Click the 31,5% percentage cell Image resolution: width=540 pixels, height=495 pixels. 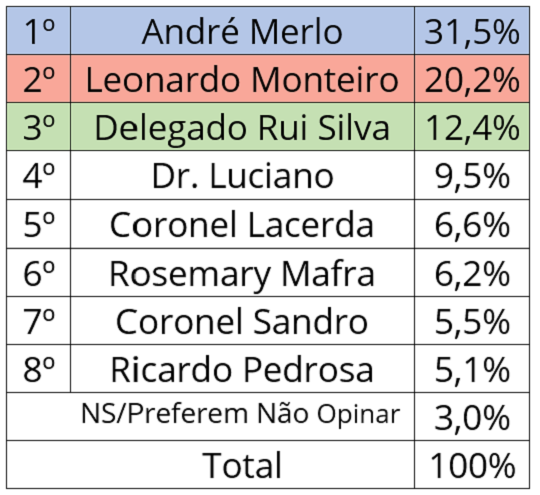point(472,31)
